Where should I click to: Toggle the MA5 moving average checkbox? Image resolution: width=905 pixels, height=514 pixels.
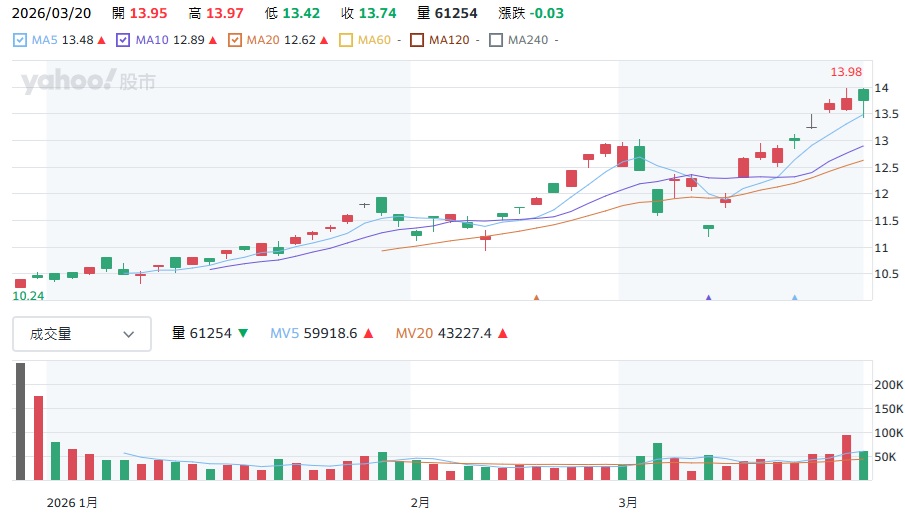21,40
